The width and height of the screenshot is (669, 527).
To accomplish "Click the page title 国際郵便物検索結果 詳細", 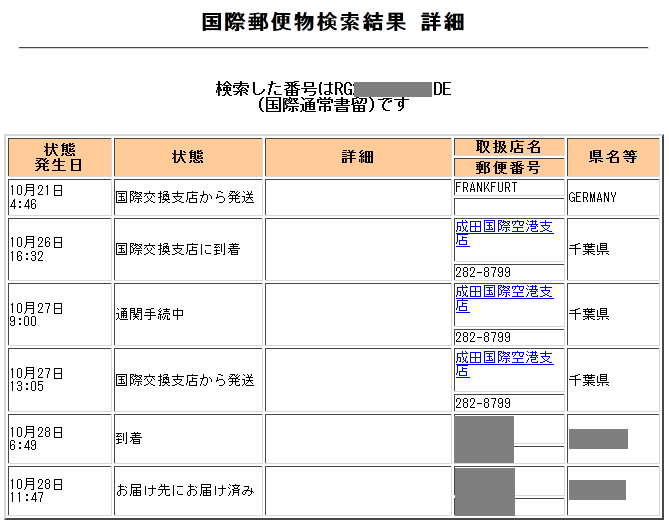I will click(x=333, y=22).
